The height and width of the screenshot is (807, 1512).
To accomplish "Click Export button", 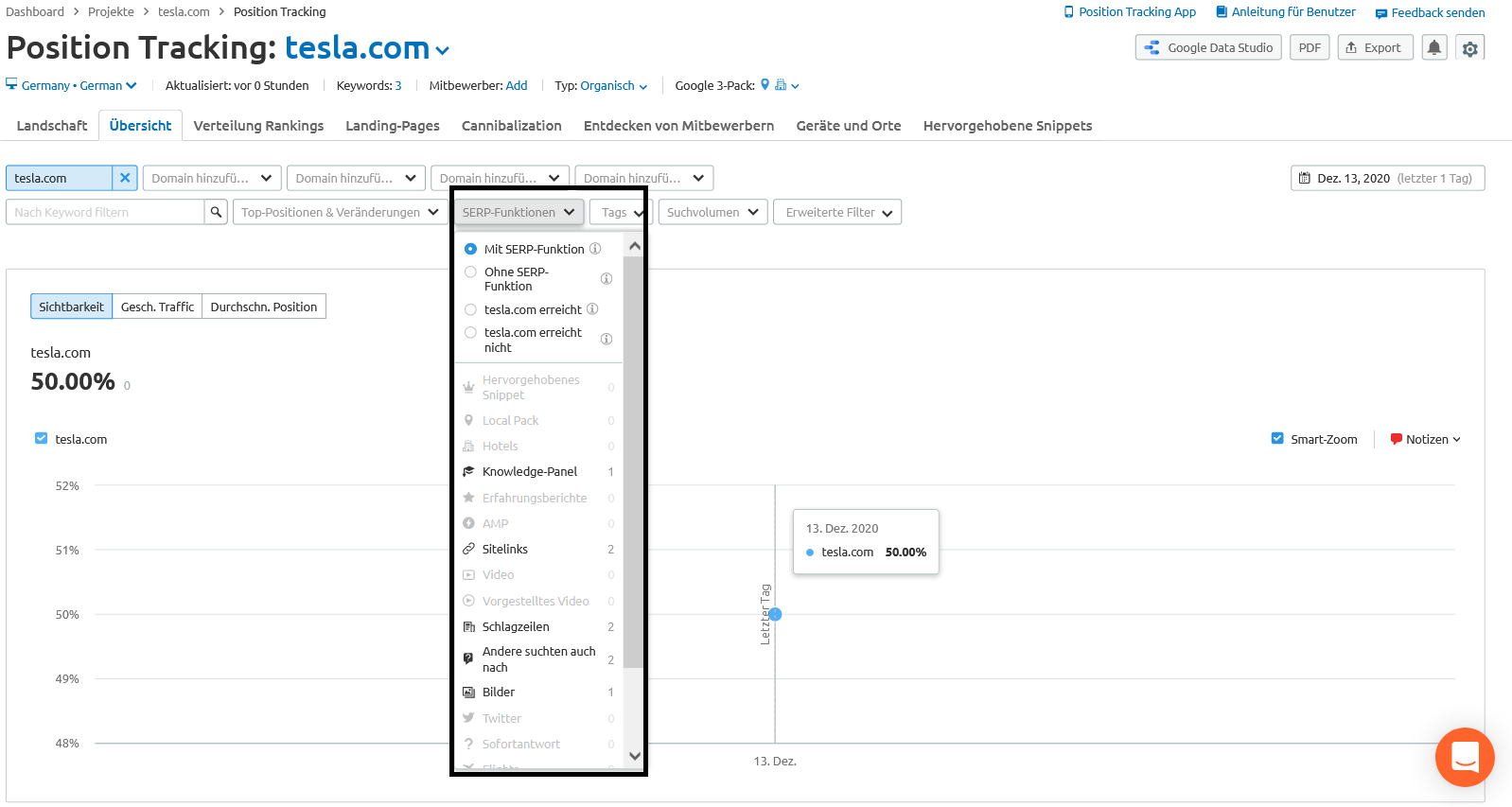I will coord(1376,47).
